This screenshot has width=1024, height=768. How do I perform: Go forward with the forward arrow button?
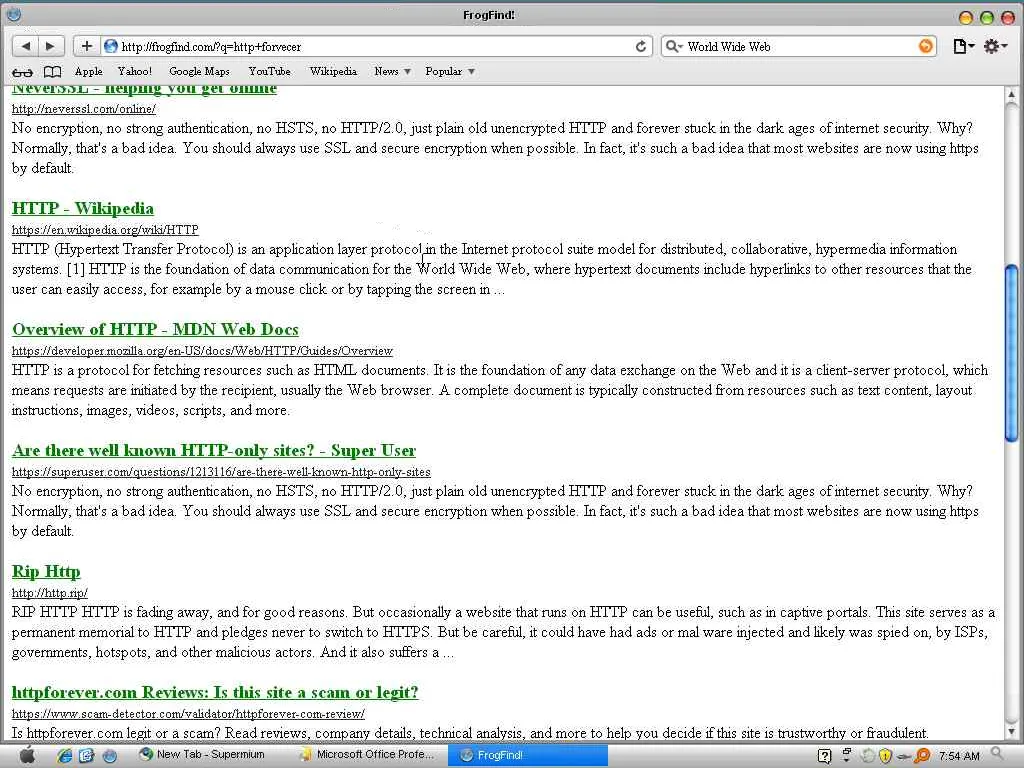click(x=50, y=46)
